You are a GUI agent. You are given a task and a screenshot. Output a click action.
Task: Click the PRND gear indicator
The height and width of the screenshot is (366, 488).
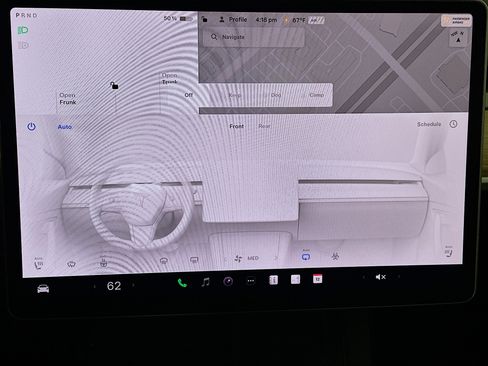coord(26,15)
